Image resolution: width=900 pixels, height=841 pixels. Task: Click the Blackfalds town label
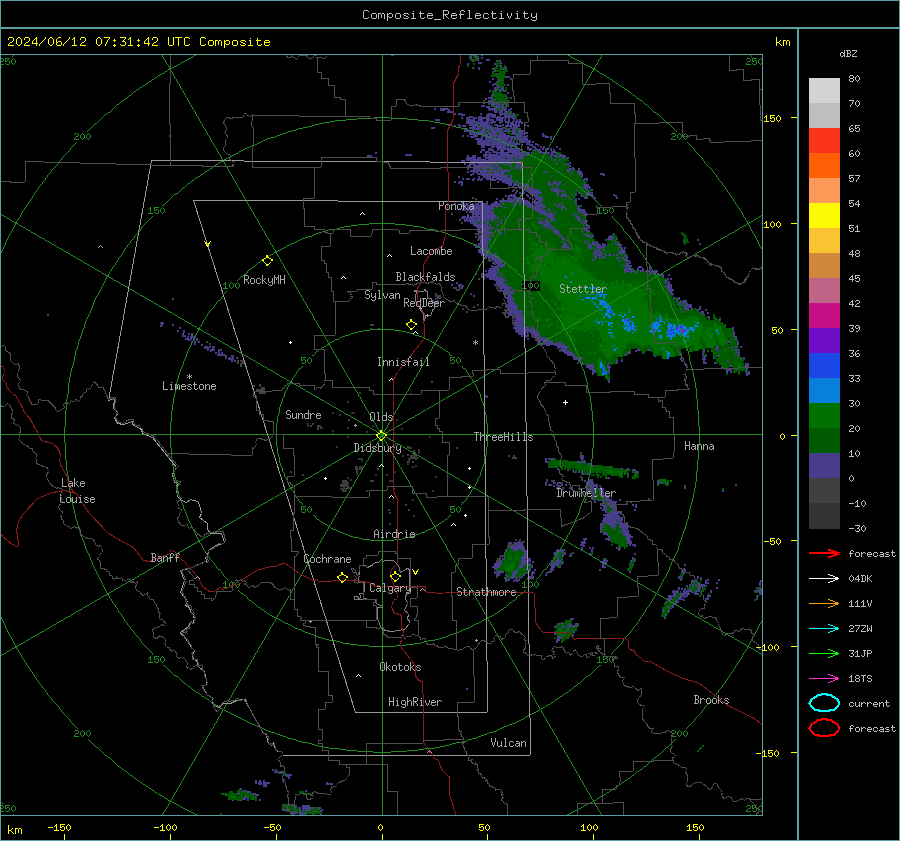pyautogui.click(x=425, y=277)
